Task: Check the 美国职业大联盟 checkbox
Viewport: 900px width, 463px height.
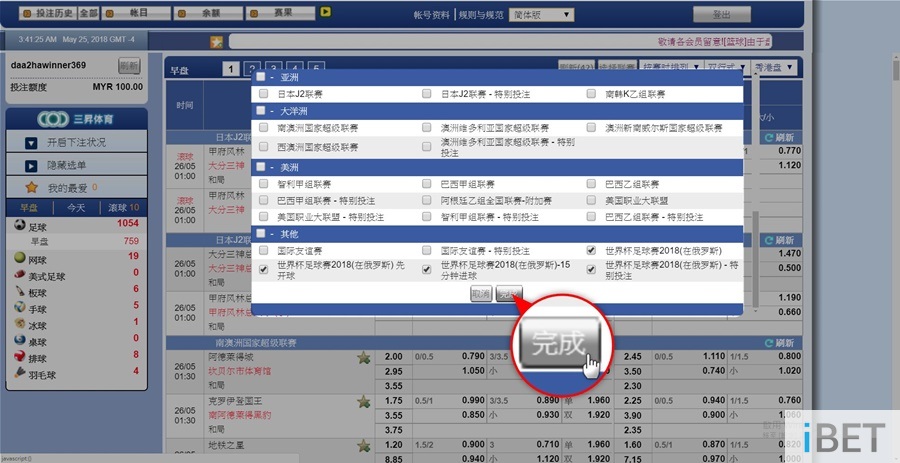Action: pyautogui.click(x=591, y=200)
